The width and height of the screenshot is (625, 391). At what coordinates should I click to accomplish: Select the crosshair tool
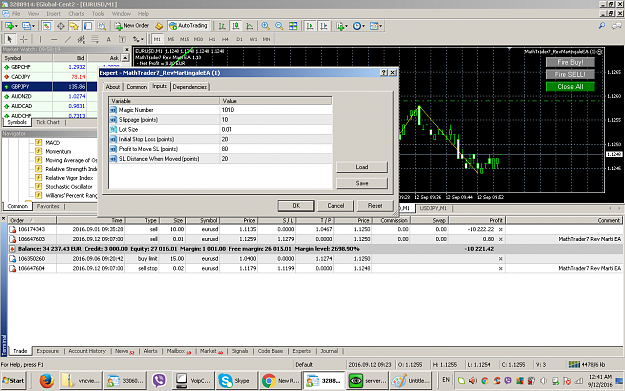(x=24, y=39)
